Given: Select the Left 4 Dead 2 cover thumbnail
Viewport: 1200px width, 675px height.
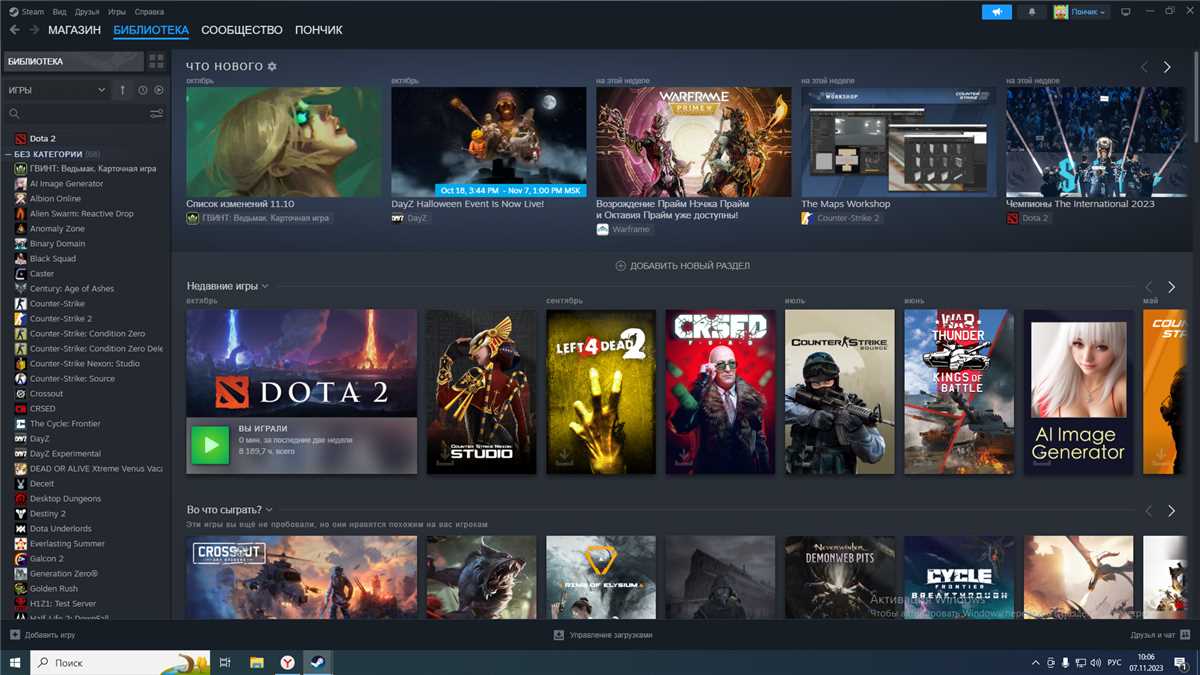Looking at the screenshot, I should pyautogui.click(x=600, y=391).
